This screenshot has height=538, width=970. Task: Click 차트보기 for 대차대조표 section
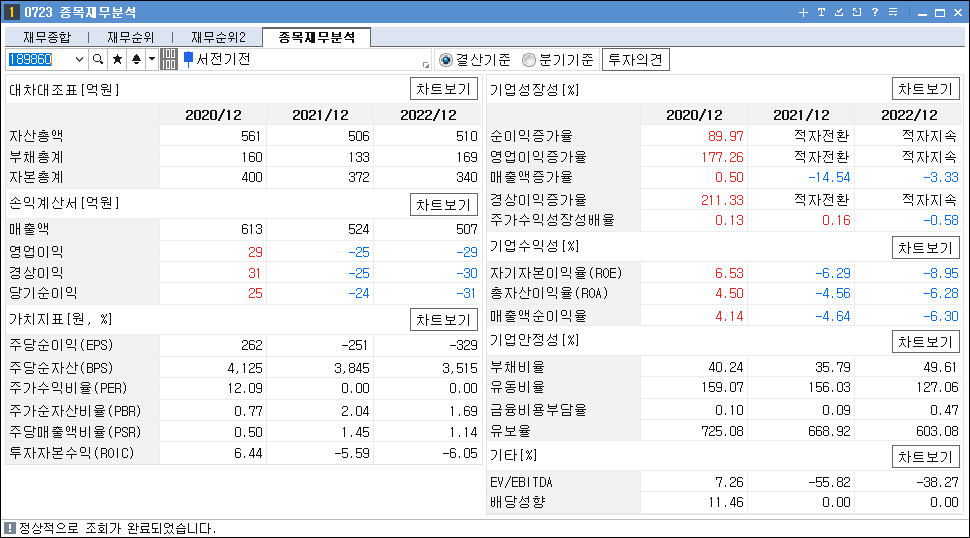click(444, 89)
